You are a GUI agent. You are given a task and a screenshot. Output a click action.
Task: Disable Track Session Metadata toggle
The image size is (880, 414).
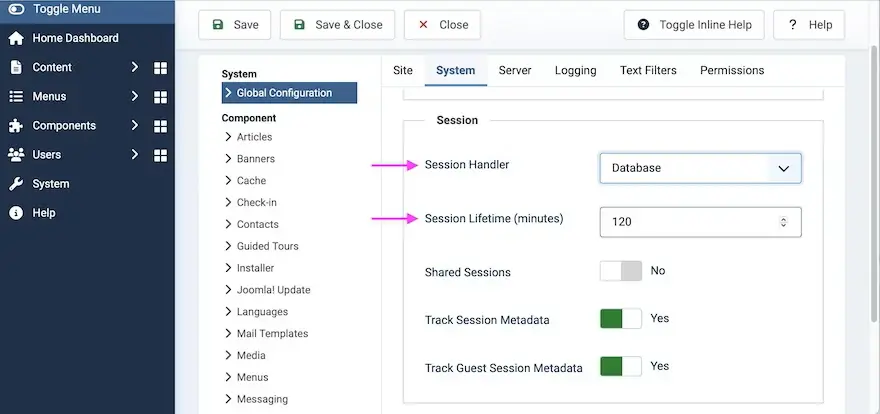pyautogui.click(x=620, y=319)
